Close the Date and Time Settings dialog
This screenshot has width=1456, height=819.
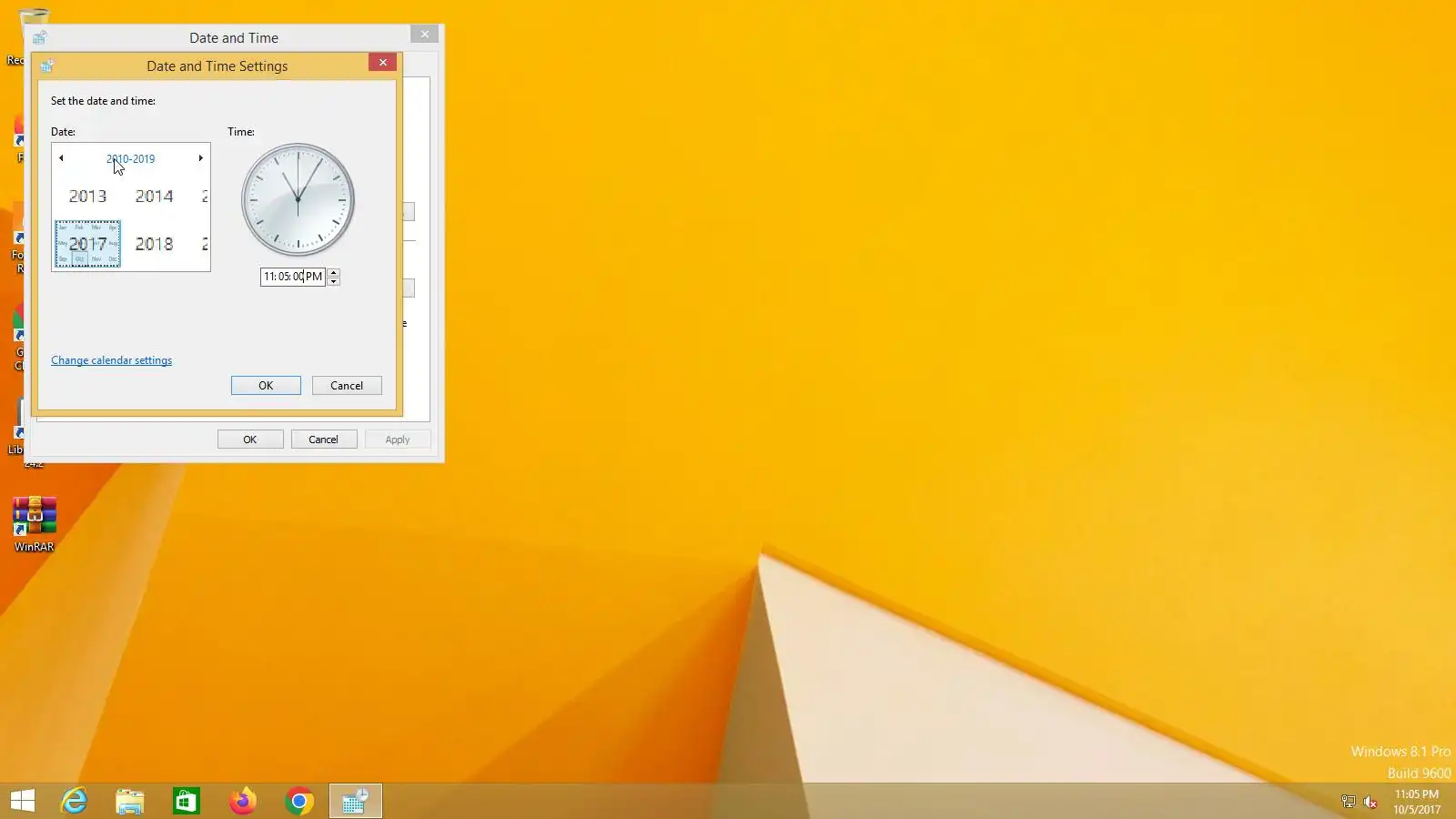click(x=383, y=62)
